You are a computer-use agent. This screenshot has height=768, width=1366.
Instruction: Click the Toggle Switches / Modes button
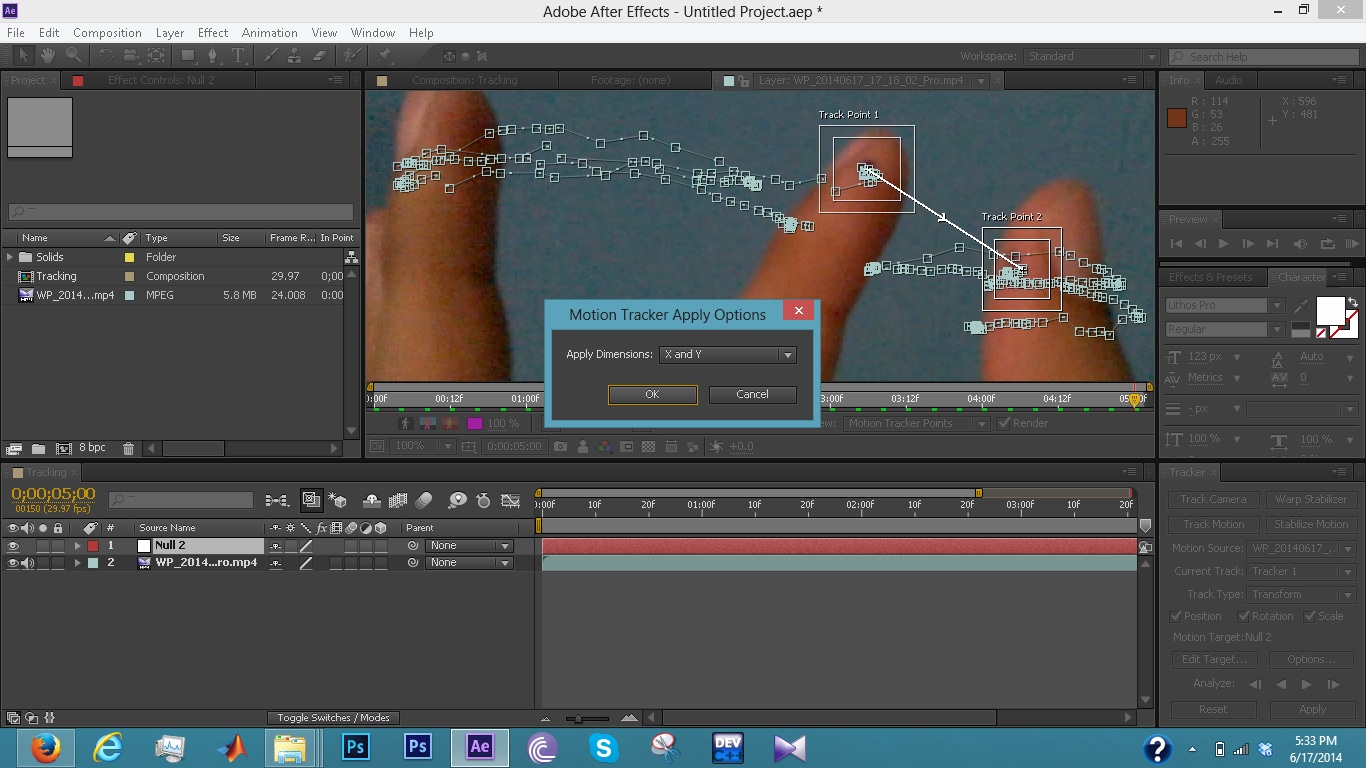click(334, 717)
